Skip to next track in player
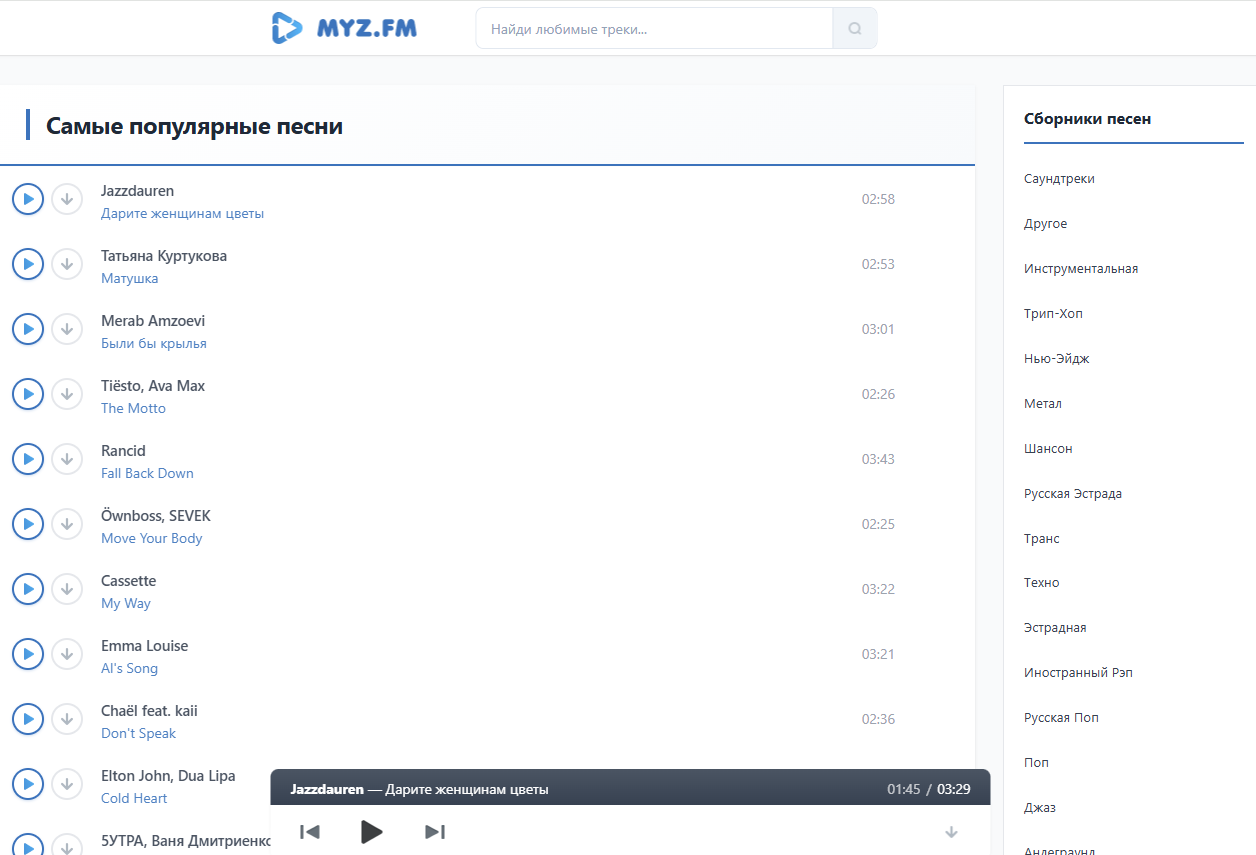This screenshot has height=855, width=1256. (435, 832)
